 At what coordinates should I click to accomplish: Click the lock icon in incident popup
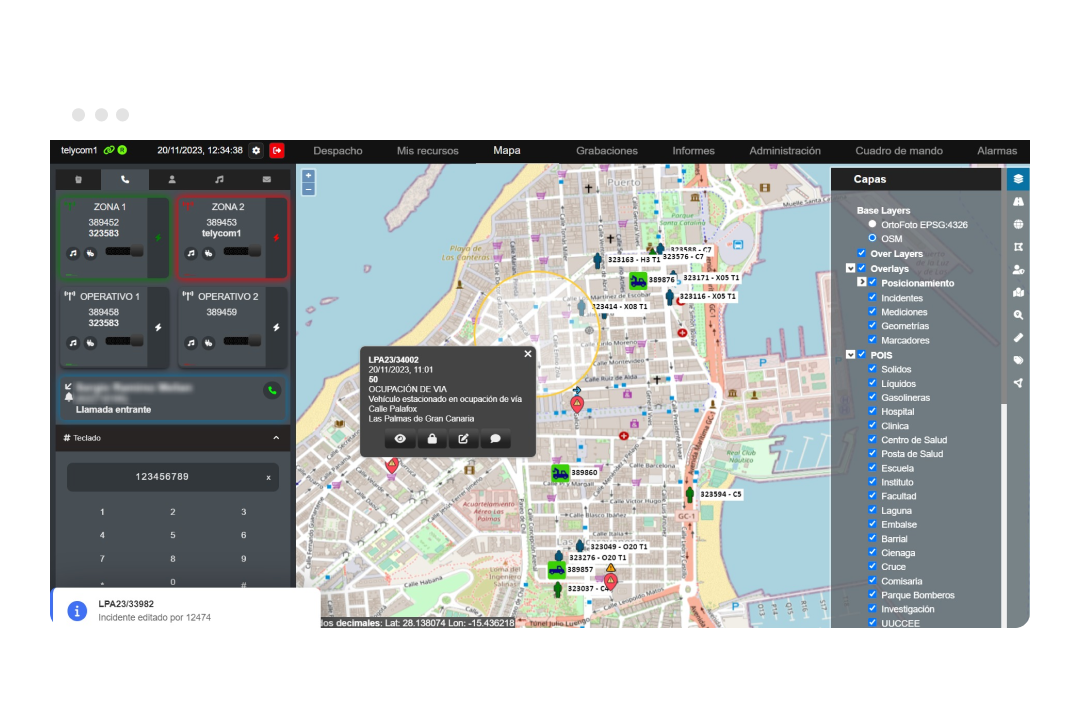[x=432, y=439]
